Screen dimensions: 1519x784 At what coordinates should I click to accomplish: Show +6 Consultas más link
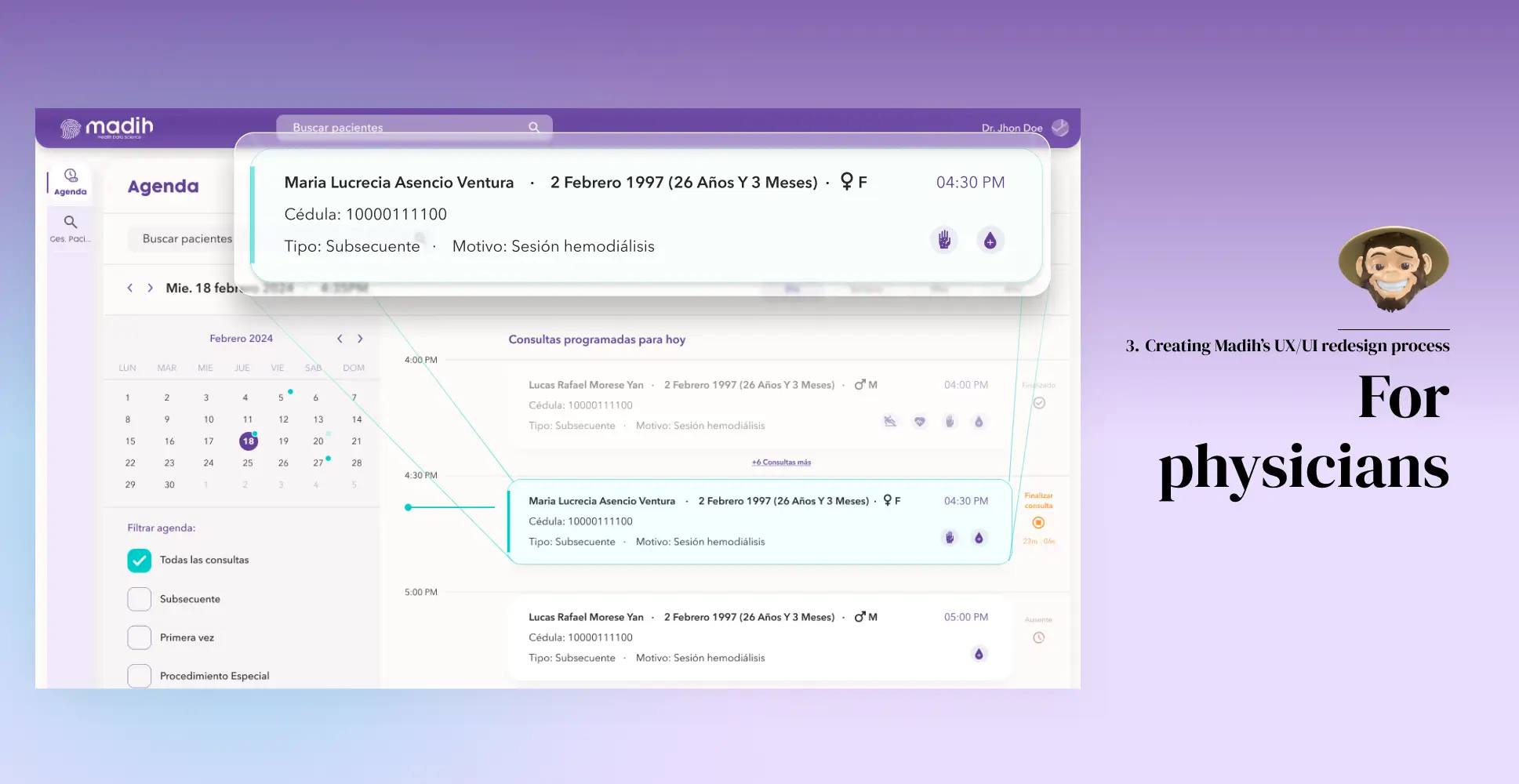coord(781,463)
